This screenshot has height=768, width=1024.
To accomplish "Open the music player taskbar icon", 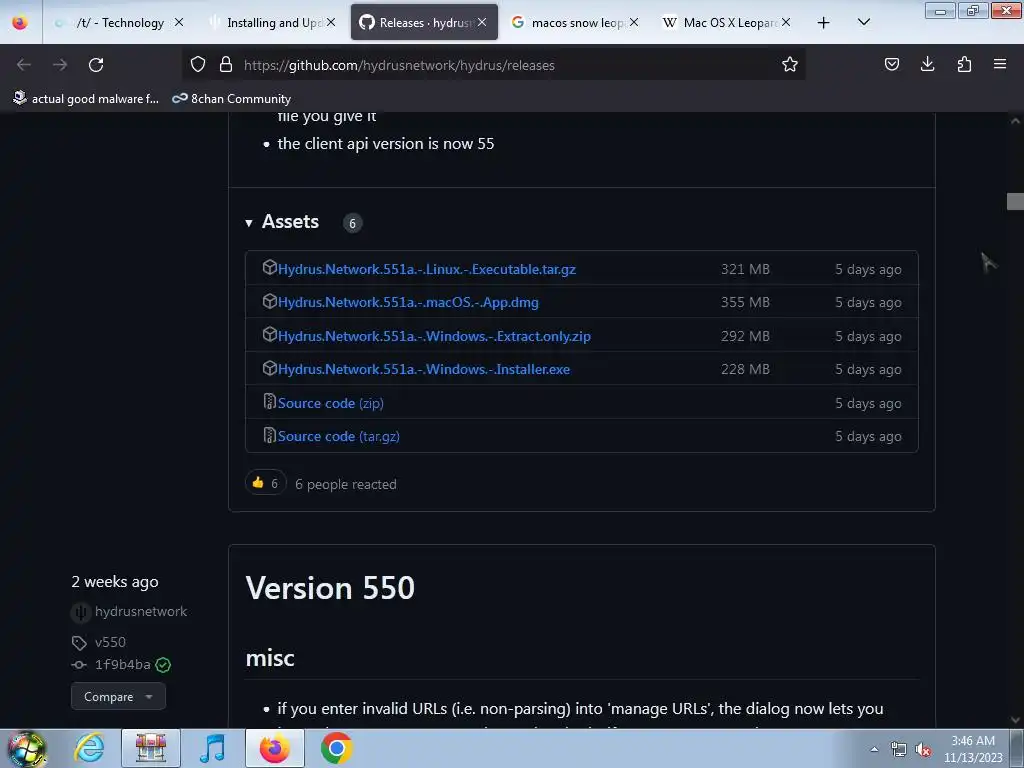I will click(x=212, y=748).
